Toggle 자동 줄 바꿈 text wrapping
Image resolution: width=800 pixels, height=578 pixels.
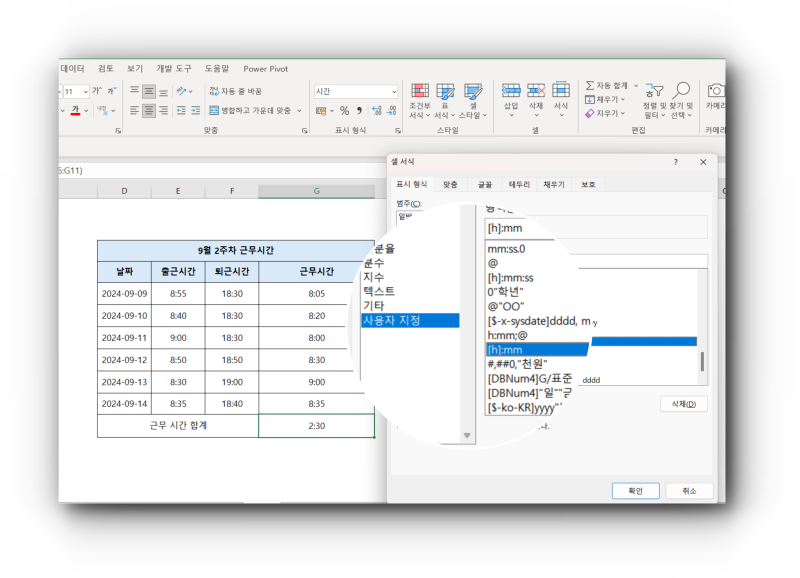[235, 91]
